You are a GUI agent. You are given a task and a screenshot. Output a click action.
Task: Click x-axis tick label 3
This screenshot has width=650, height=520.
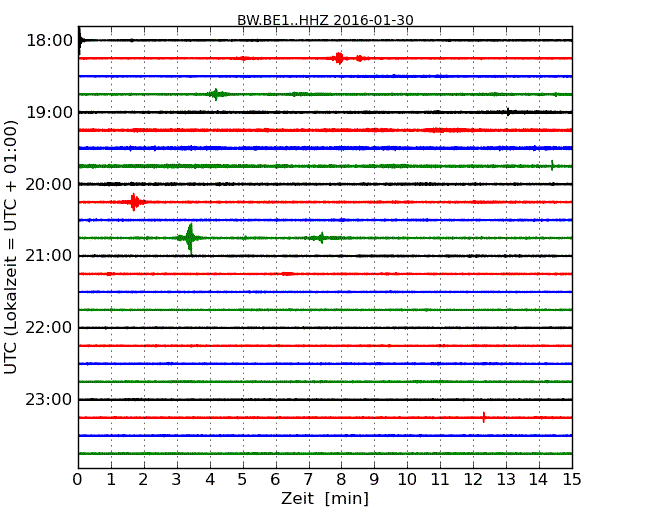click(x=176, y=480)
